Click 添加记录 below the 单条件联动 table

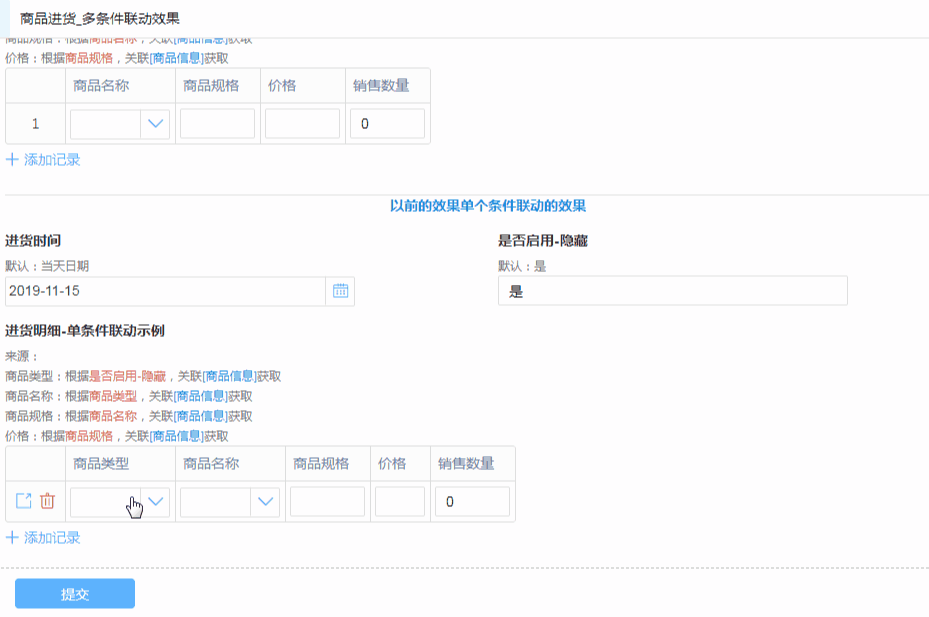coord(51,537)
